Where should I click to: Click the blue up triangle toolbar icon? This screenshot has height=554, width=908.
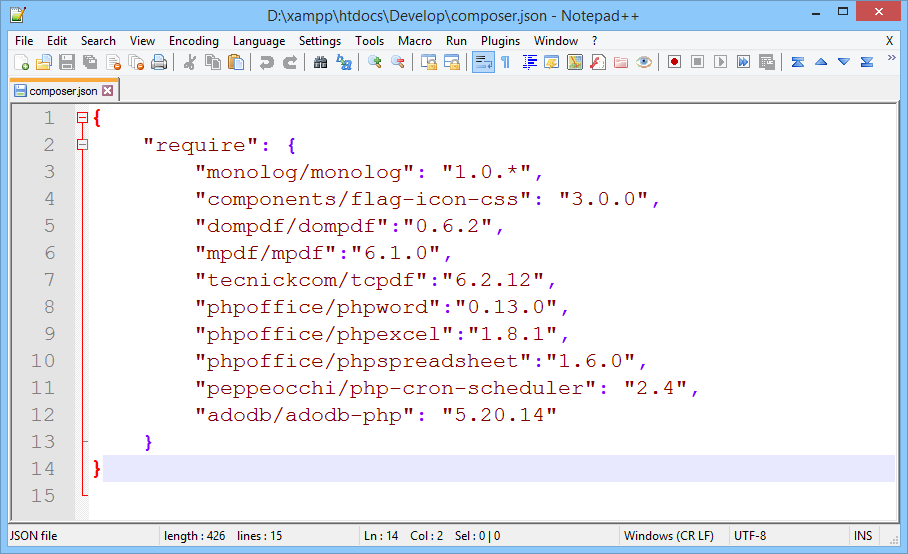(x=821, y=62)
